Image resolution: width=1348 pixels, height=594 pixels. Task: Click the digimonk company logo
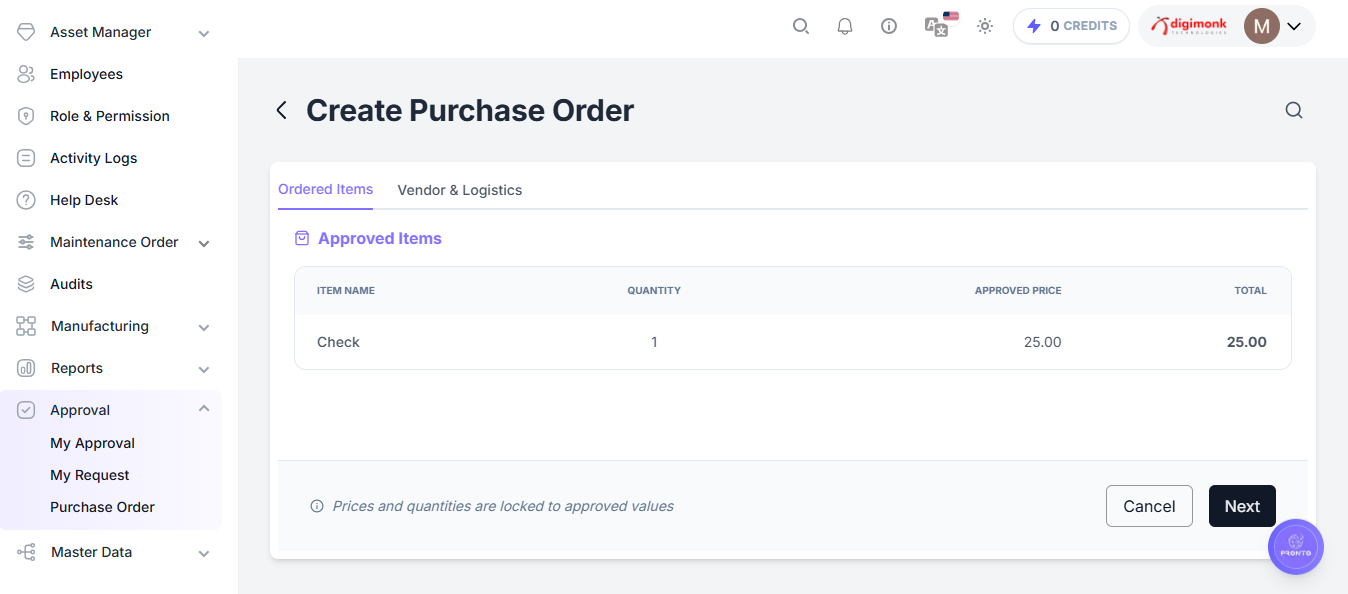point(1189,26)
